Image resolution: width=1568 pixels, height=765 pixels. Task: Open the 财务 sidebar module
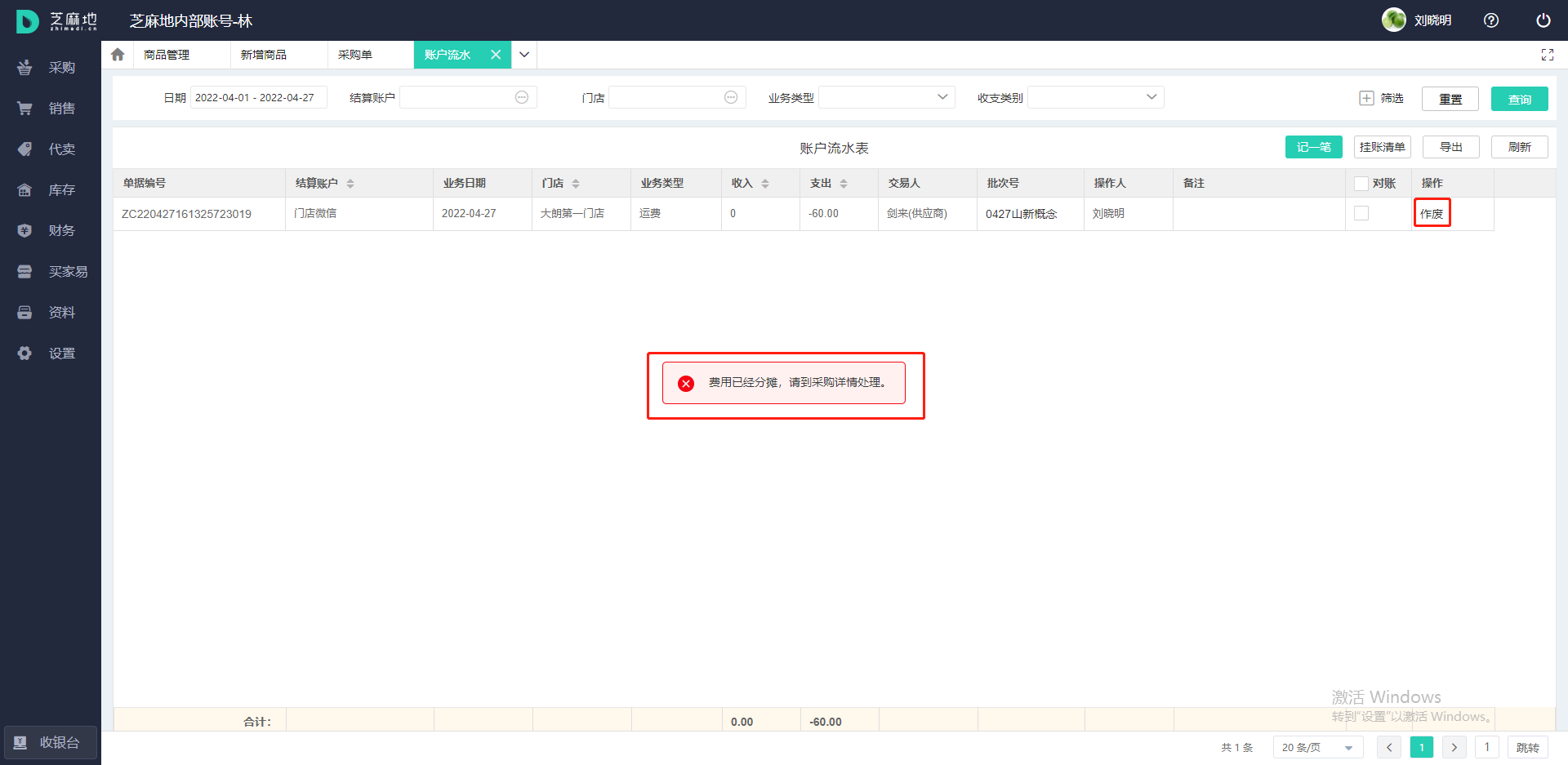click(x=51, y=231)
